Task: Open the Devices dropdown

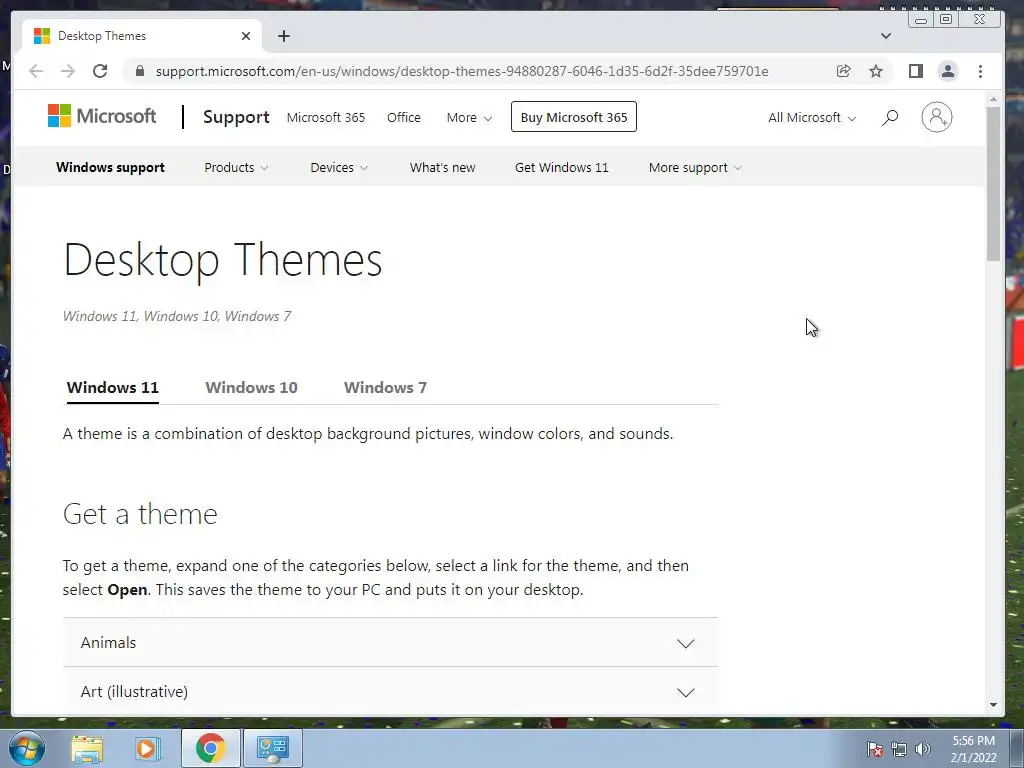Action: coord(339,167)
